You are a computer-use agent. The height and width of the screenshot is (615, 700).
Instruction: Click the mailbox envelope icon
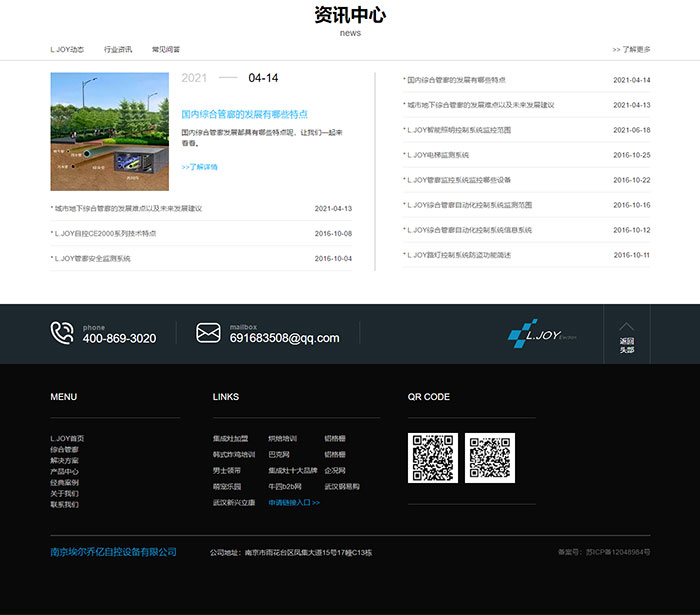click(x=208, y=333)
